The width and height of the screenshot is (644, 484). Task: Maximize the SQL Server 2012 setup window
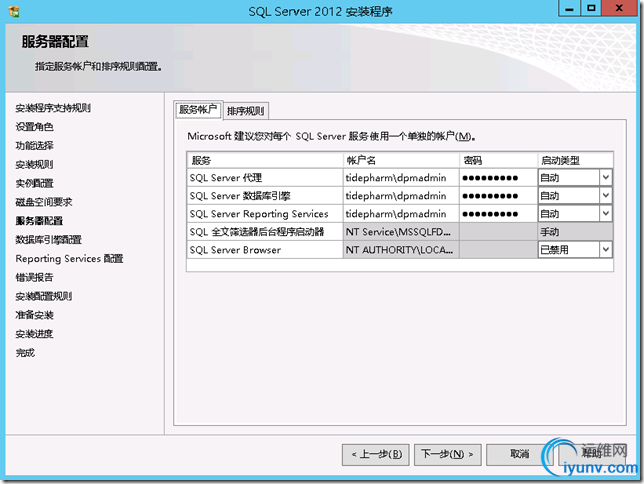591,8
